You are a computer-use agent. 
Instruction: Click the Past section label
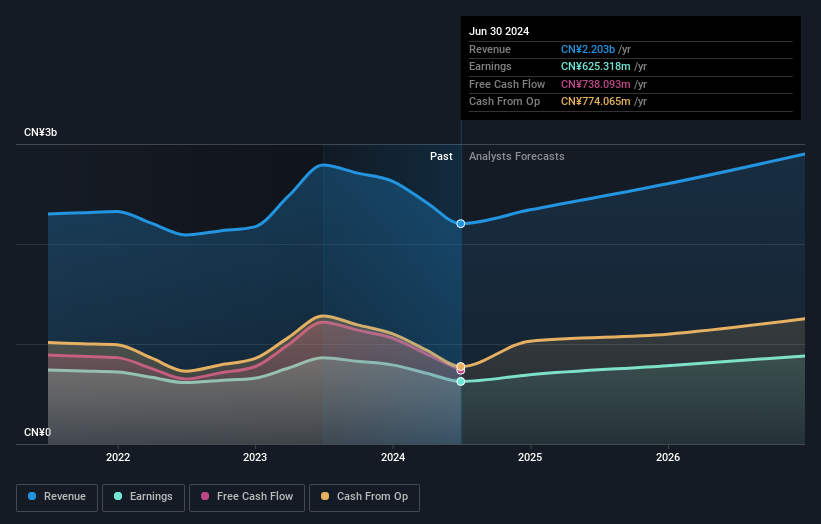click(x=441, y=156)
